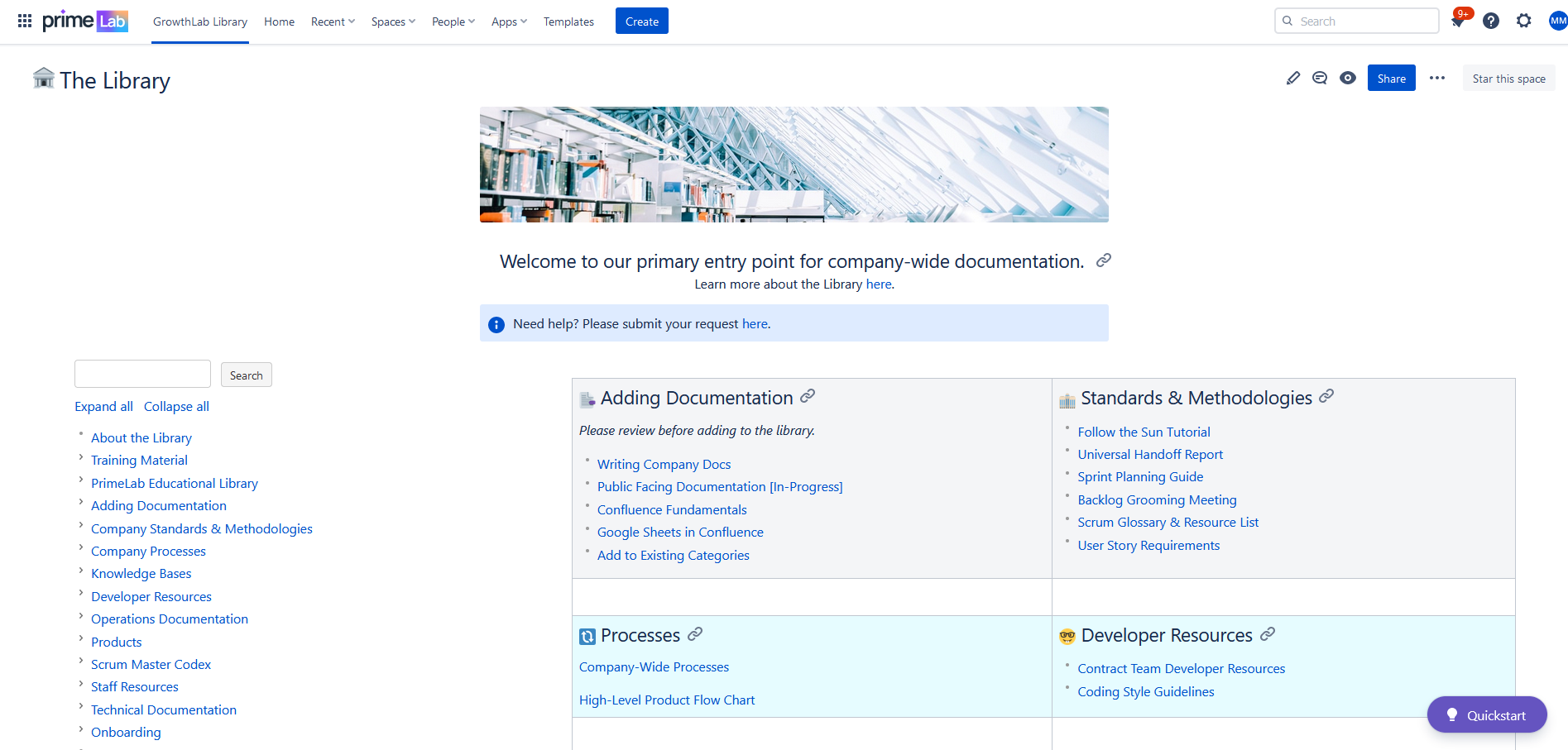The width and height of the screenshot is (1568, 750).
Task: Open Templates in the top navigation
Action: [568, 21]
